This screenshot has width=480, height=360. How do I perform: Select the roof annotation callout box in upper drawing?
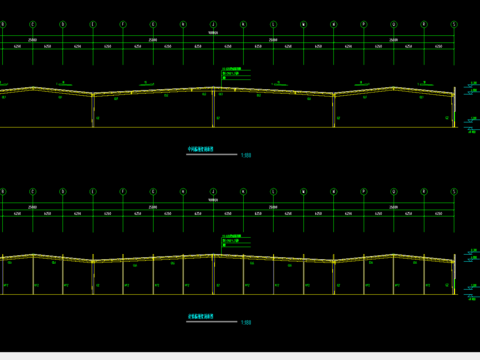pyautogui.click(x=236, y=74)
